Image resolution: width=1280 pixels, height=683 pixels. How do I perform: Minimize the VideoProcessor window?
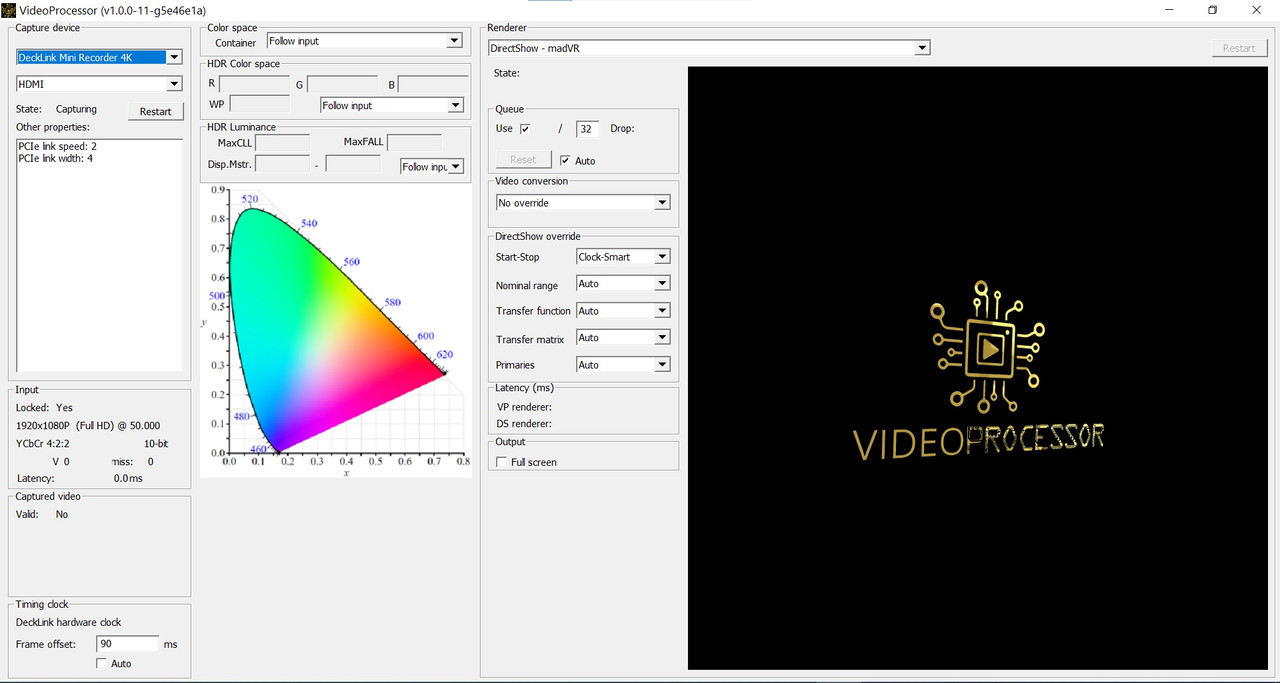[1168, 10]
